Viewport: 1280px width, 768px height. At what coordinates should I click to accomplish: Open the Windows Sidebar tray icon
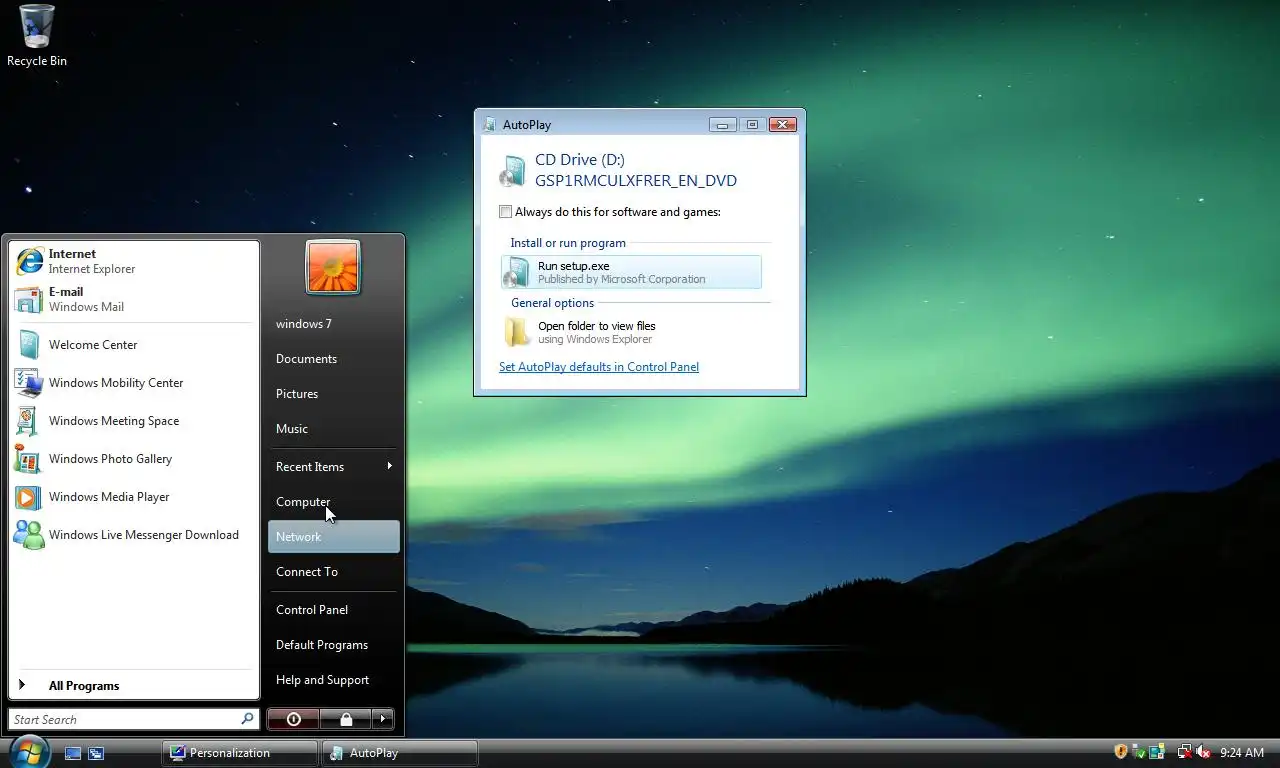point(1157,752)
